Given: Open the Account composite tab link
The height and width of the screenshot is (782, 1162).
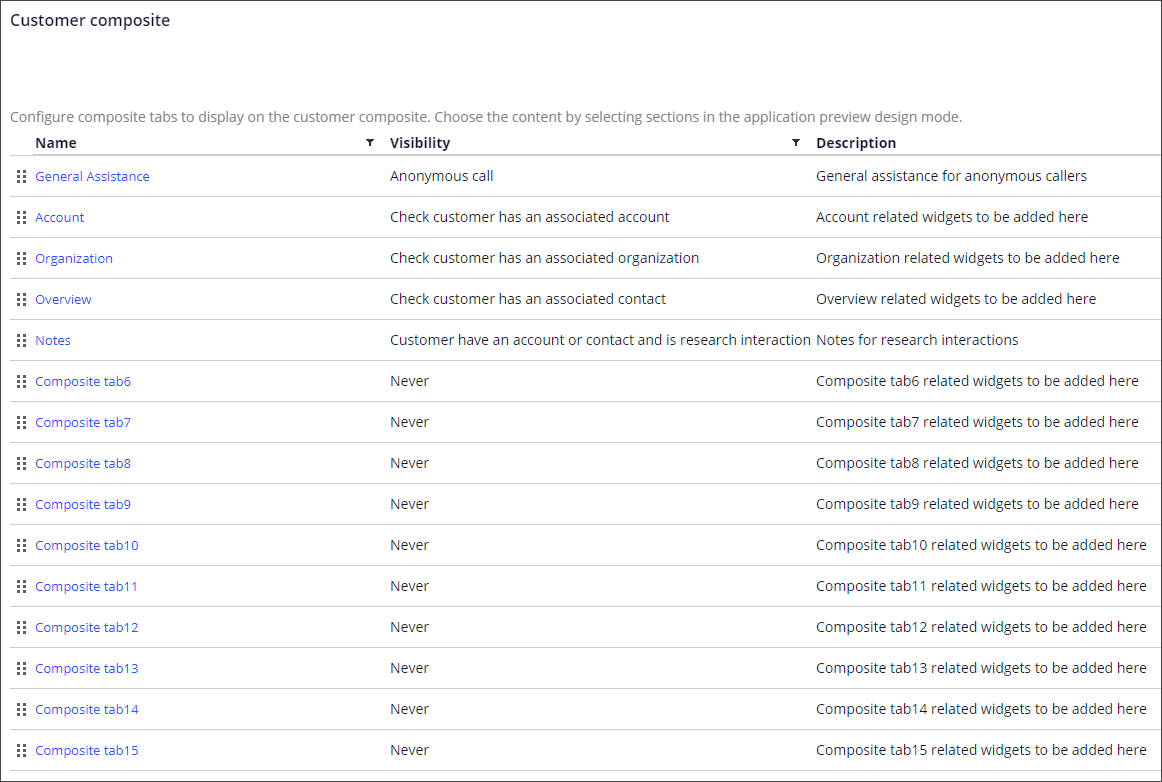Looking at the screenshot, I should click(x=60, y=218).
